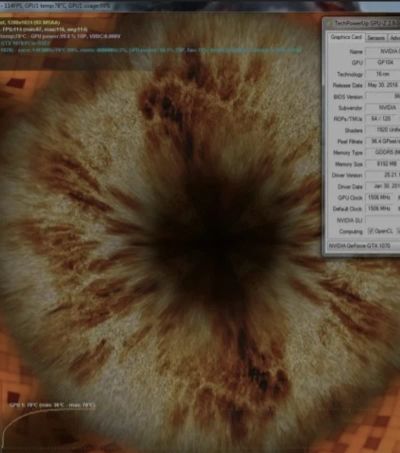Click the BIOS Version field
Image resolution: width=400 pixels, height=453 pixels.
(x=383, y=96)
